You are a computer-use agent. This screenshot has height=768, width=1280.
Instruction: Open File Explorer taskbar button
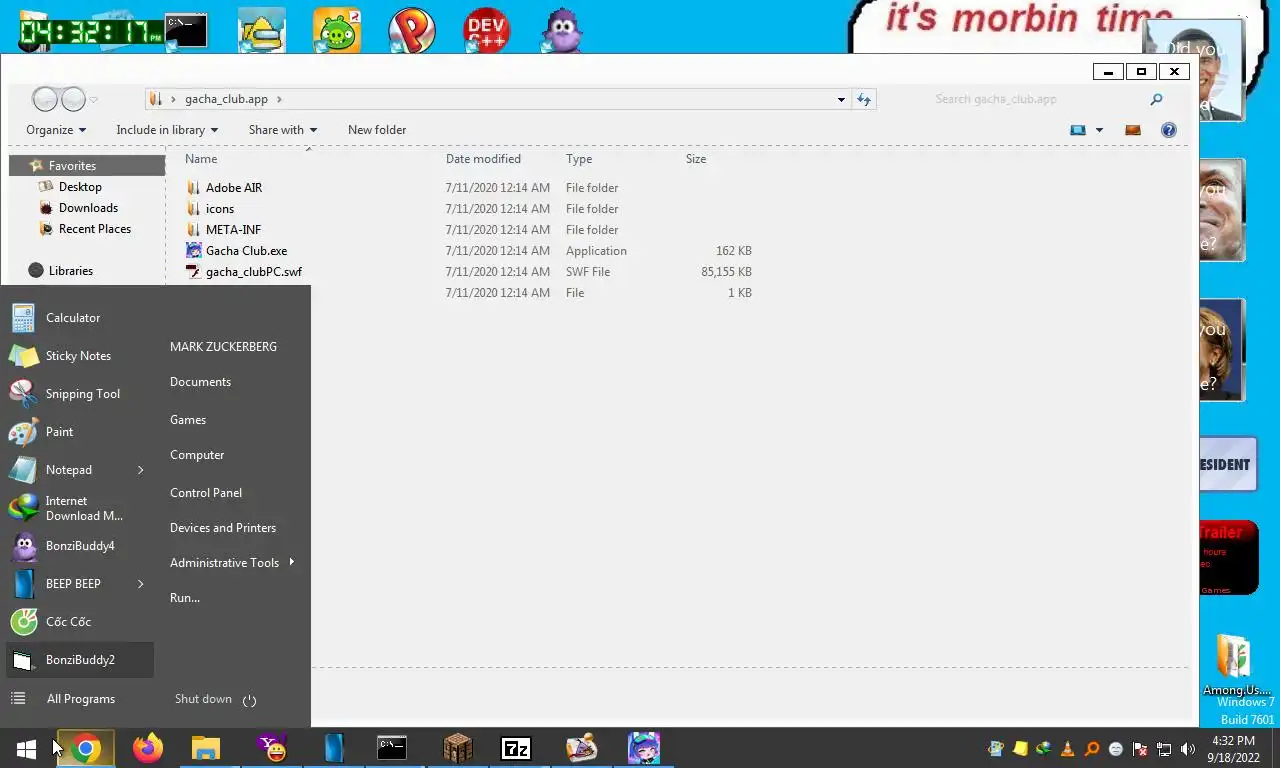point(206,748)
